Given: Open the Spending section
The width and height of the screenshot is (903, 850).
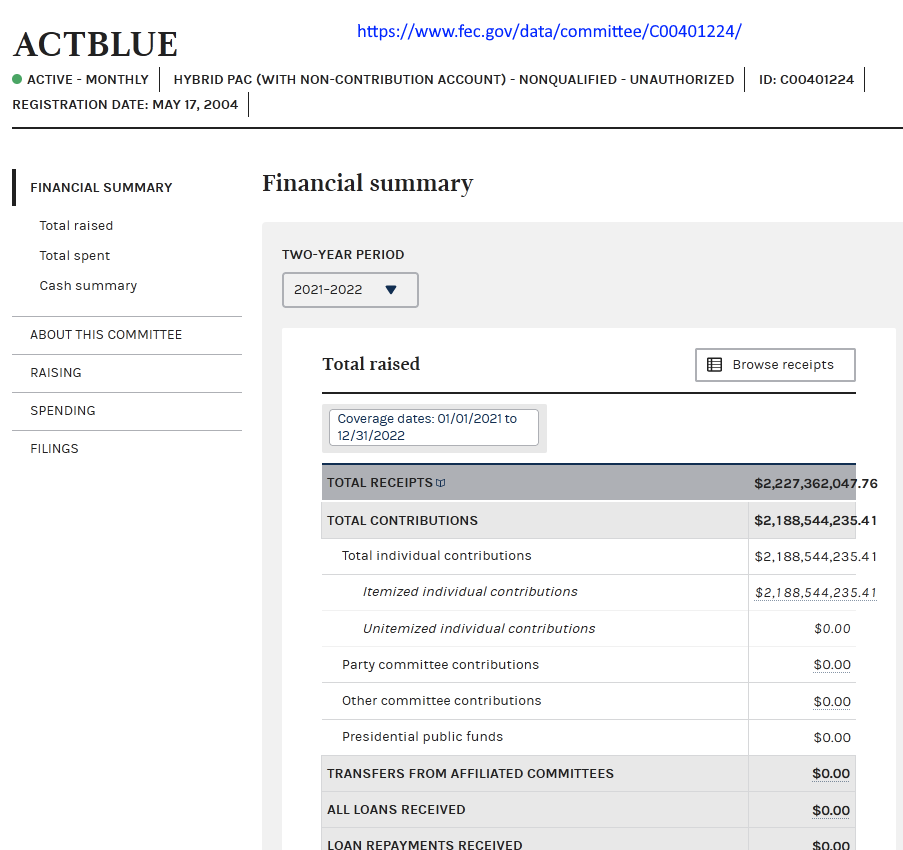Looking at the screenshot, I should tap(63, 411).
